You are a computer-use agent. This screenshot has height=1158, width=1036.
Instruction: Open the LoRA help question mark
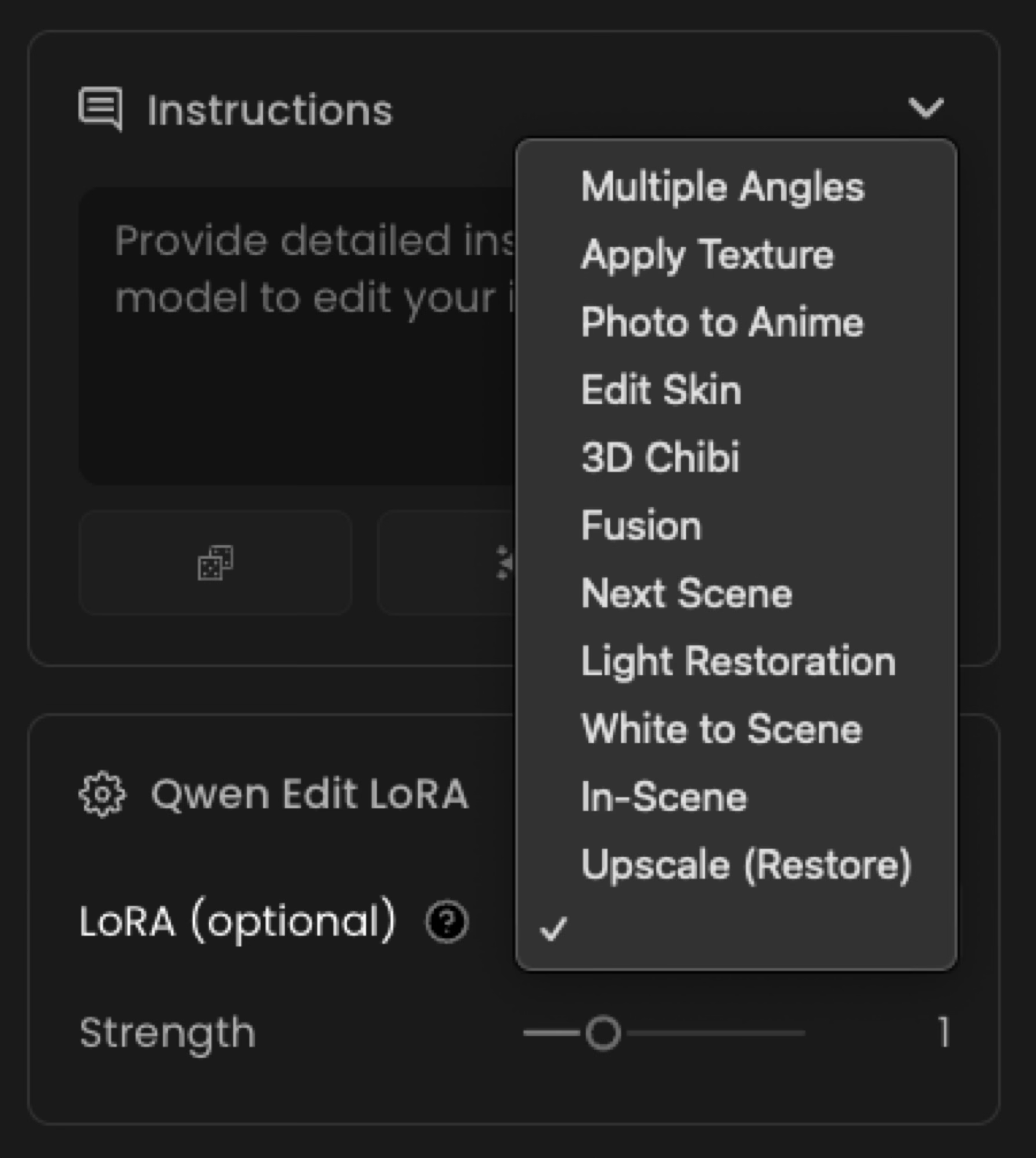click(x=447, y=921)
